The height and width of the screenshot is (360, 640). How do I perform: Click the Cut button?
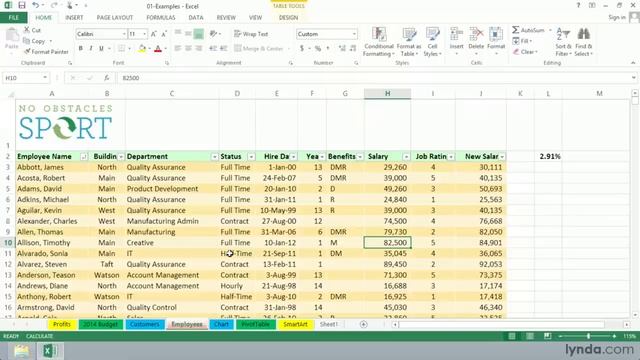[32, 30]
